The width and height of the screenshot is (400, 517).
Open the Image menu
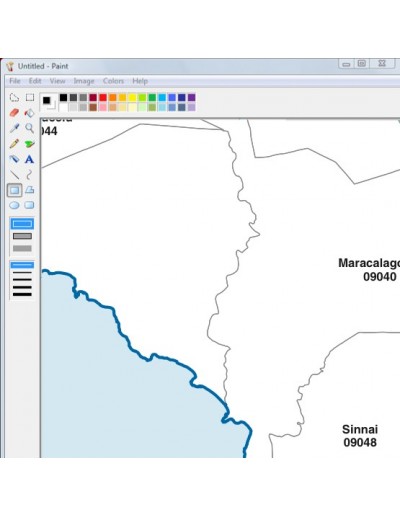84,81
